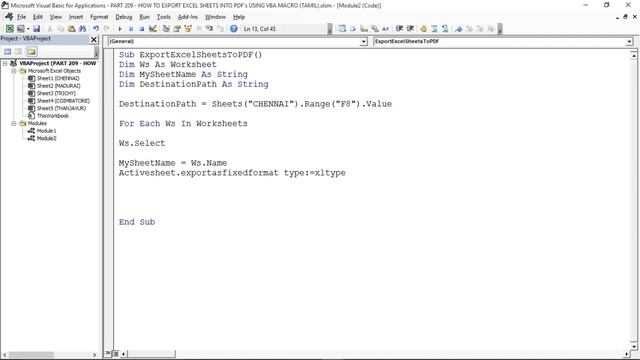Collapse the VBAProject root node

click(x=5, y=63)
